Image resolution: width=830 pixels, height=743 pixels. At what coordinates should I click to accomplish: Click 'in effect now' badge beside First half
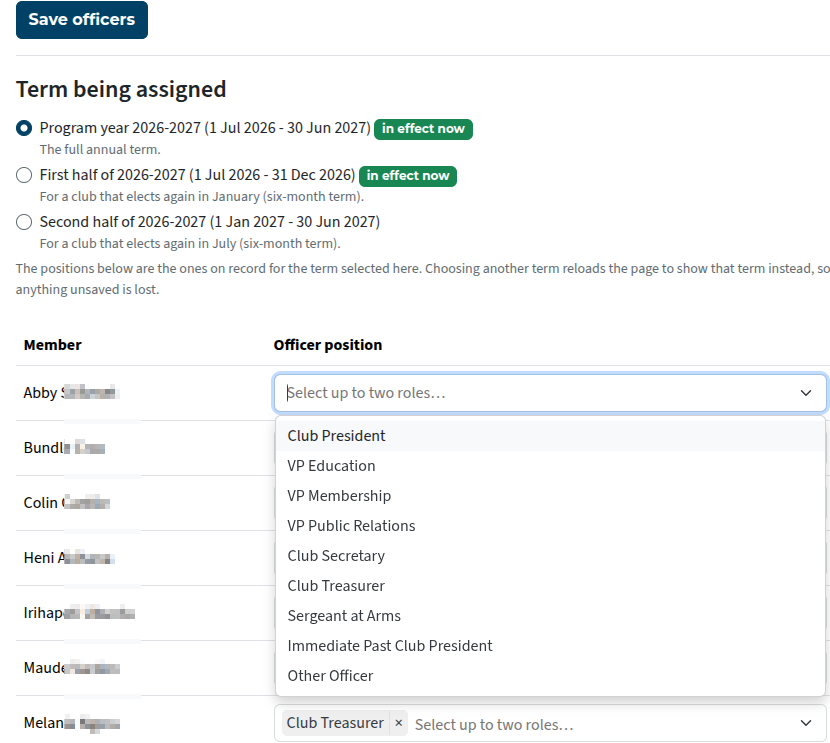click(408, 176)
